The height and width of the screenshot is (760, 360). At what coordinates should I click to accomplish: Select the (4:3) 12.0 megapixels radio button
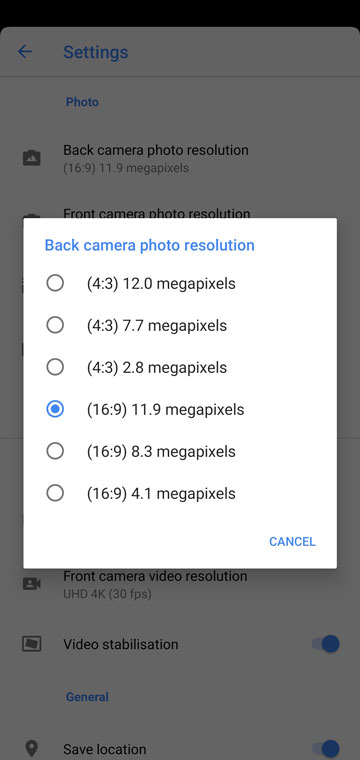tap(55, 283)
